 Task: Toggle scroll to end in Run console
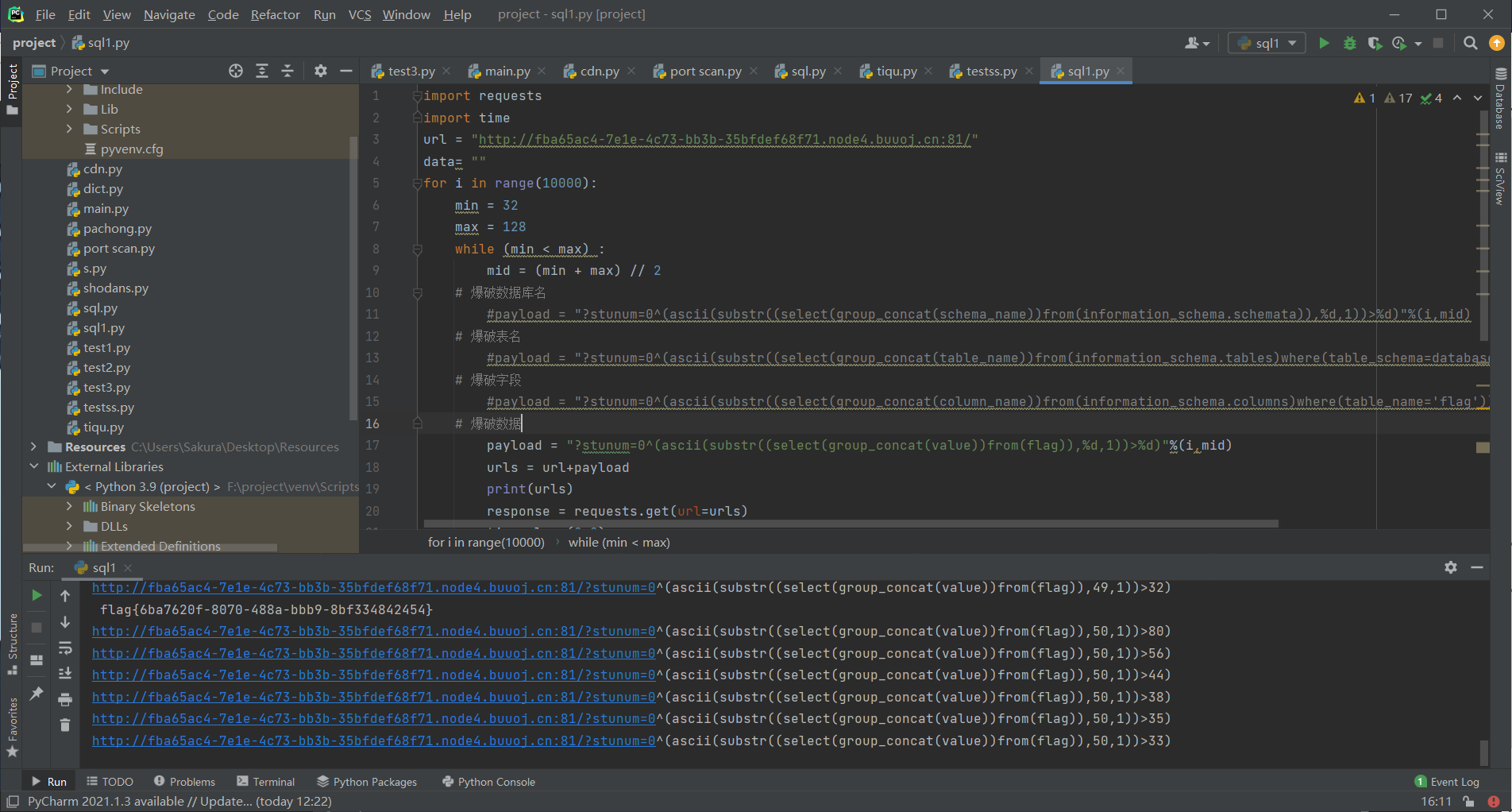65,673
